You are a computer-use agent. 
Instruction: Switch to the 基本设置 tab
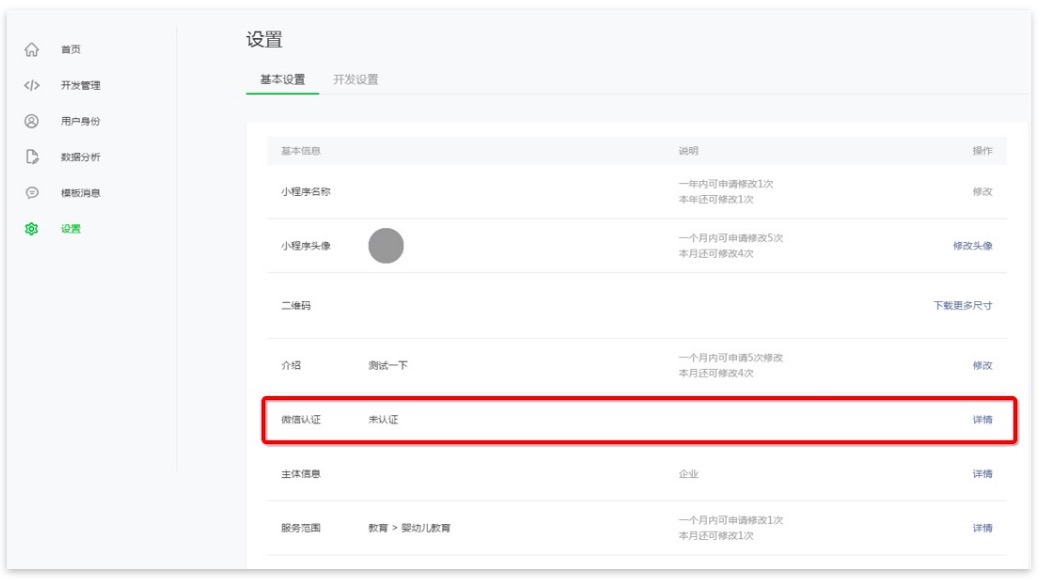[x=282, y=80]
